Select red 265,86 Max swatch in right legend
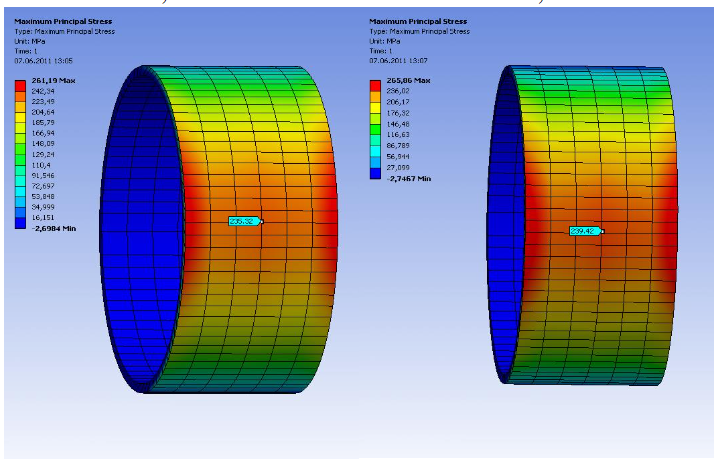The image size is (723, 466). click(376, 83)
